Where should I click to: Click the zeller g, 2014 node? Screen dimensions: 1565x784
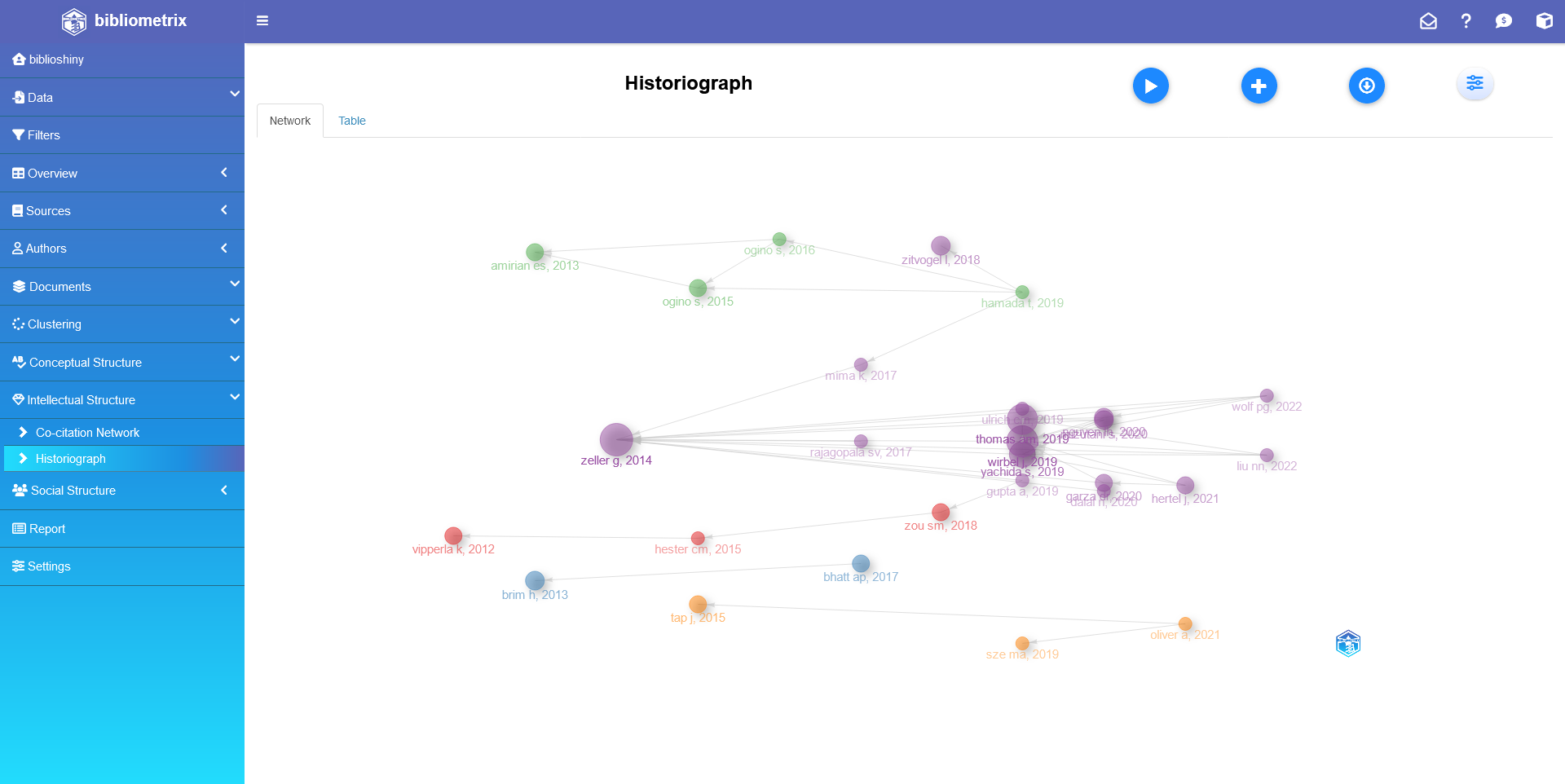coord(616,440)
